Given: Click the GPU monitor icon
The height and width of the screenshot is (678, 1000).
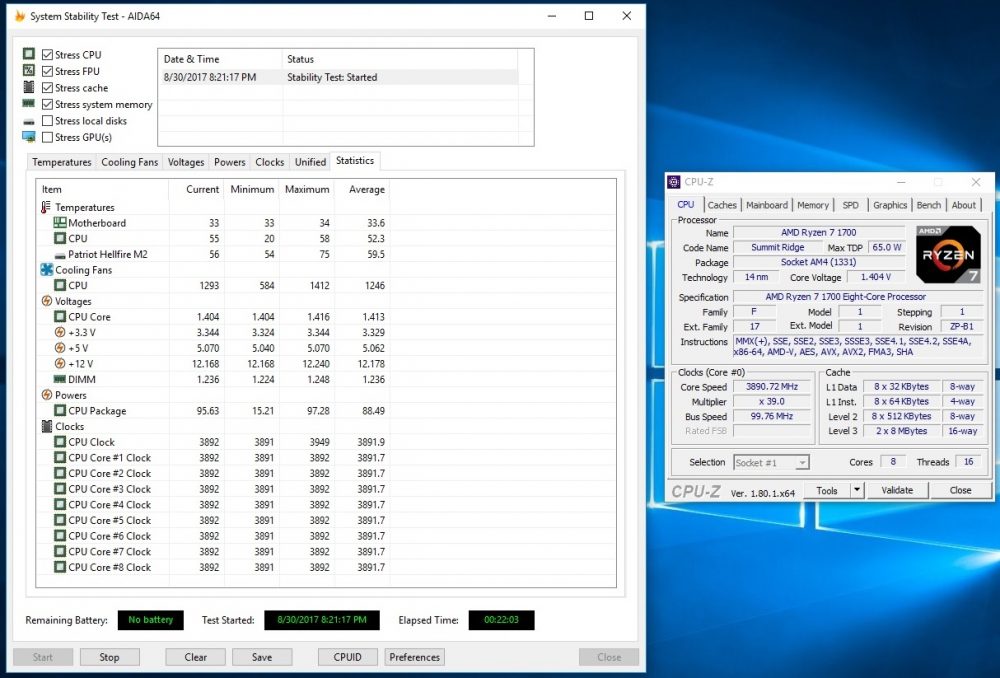Looking at the screenshot, I should 29,136.
